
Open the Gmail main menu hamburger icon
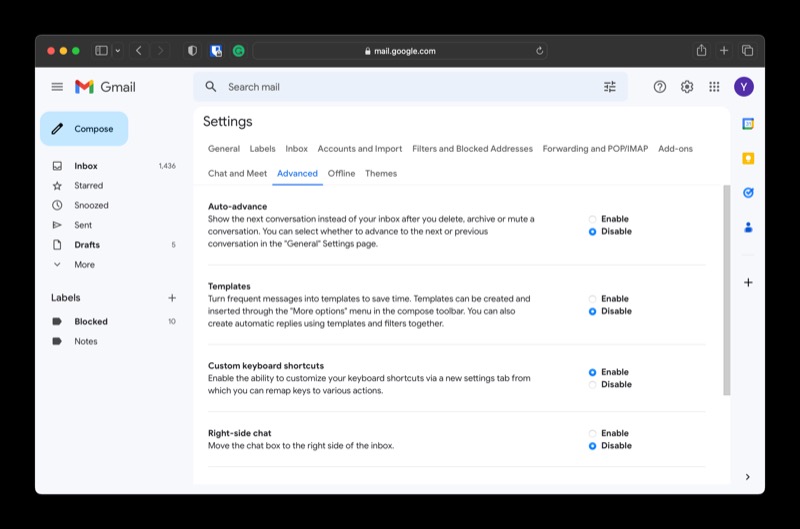tap(57, 87)
